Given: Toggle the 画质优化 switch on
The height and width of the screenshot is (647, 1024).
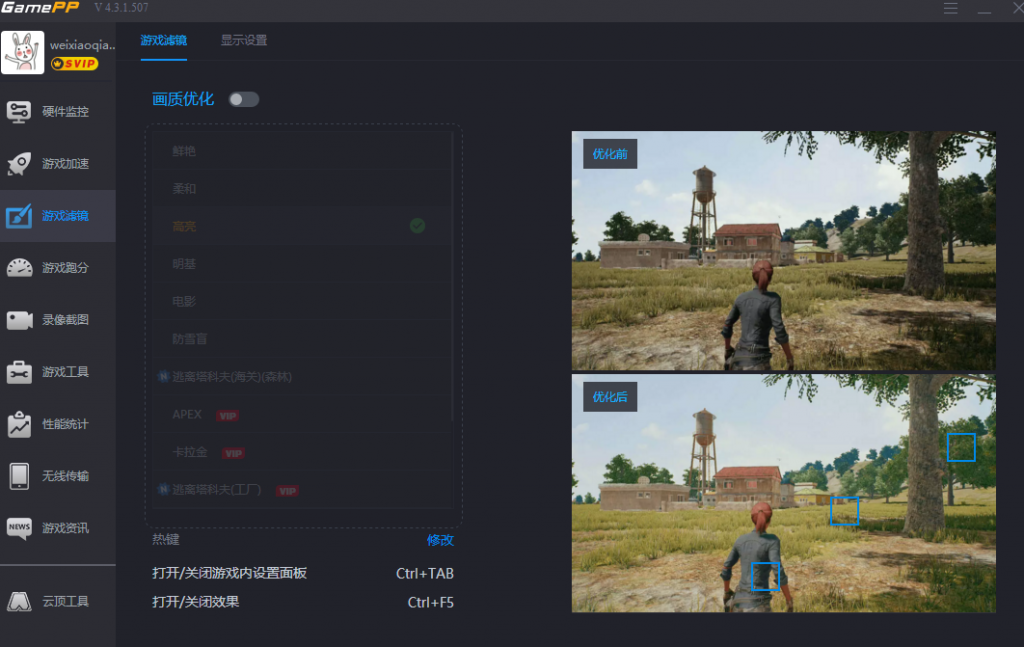Looking at the screenshot, I should coord(244,99).
